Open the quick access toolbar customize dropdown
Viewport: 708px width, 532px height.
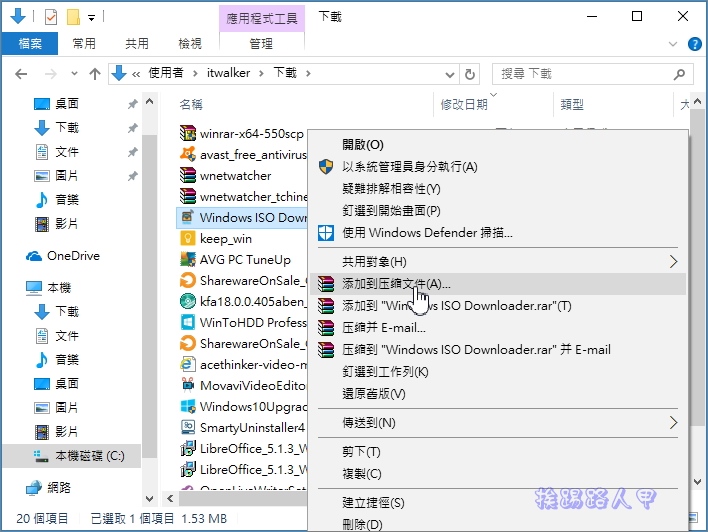(x=91, y=18)
